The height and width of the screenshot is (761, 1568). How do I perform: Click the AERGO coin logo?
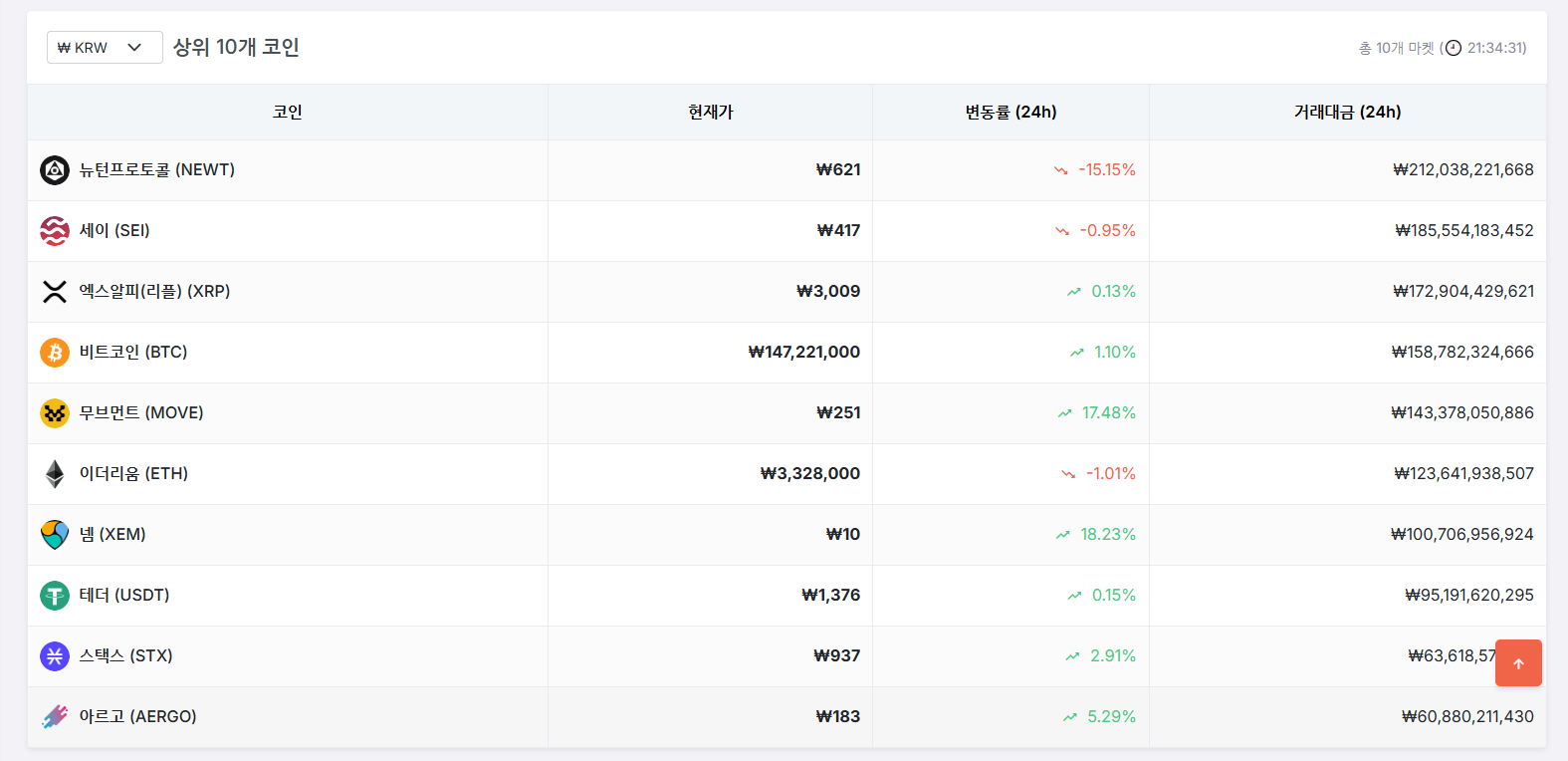point(55,717)
